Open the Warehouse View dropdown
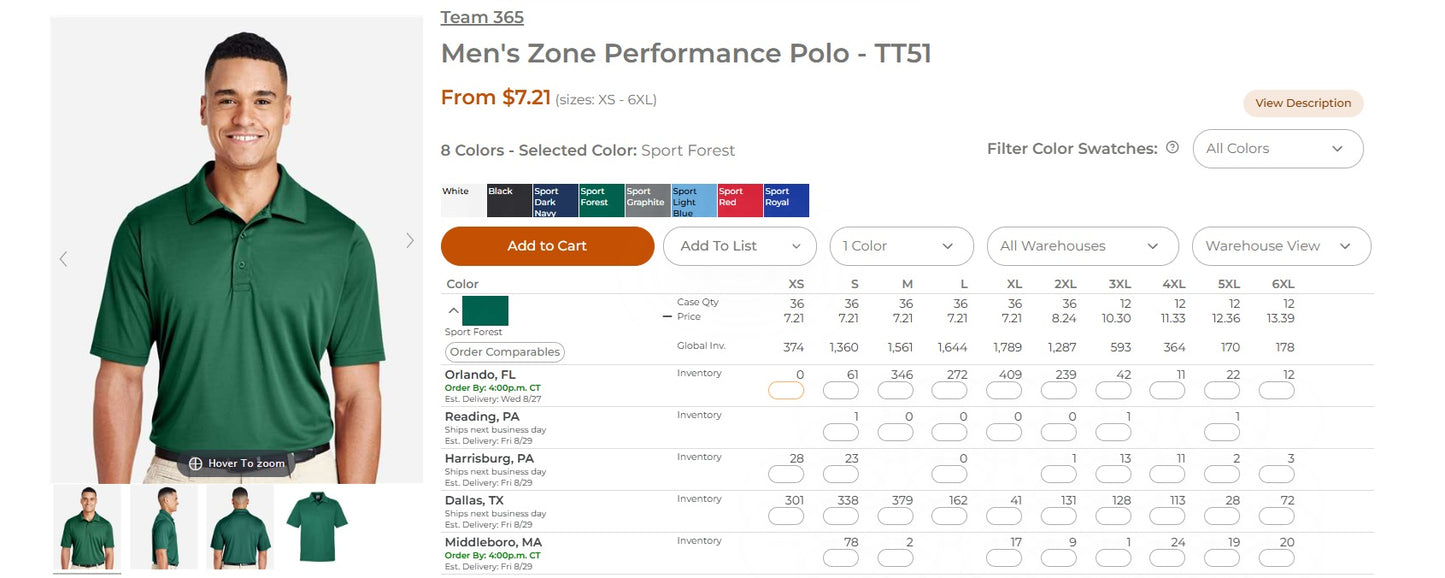Viewport: 1445px width, 578px height. [x=1281, y=246]
